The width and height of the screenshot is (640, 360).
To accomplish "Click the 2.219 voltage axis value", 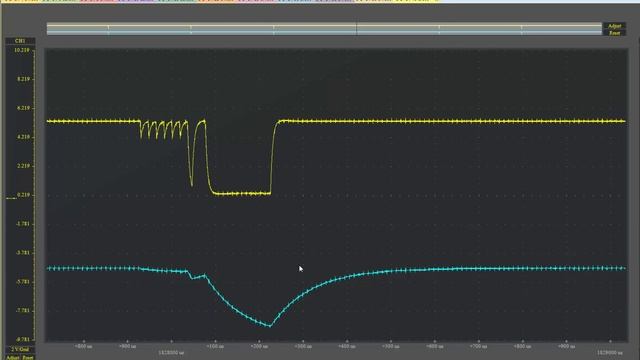I will point(23,166).
